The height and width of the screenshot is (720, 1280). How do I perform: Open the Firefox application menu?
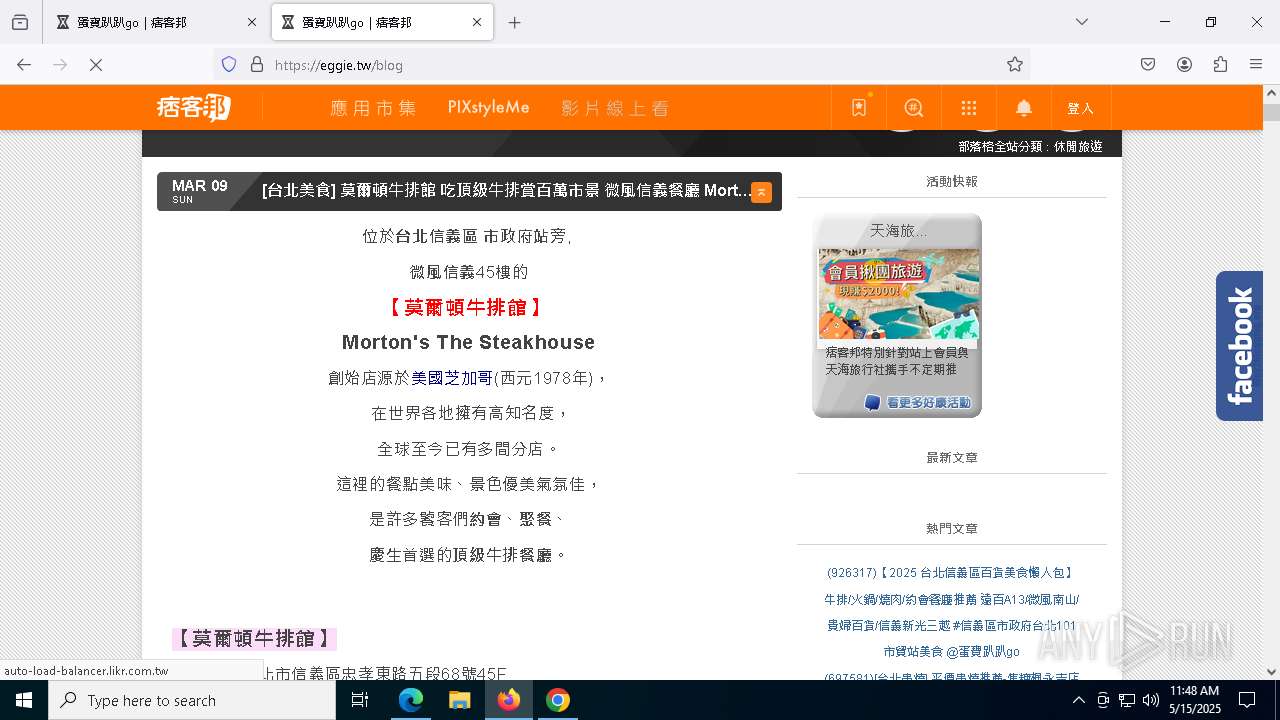point(1256,64)
